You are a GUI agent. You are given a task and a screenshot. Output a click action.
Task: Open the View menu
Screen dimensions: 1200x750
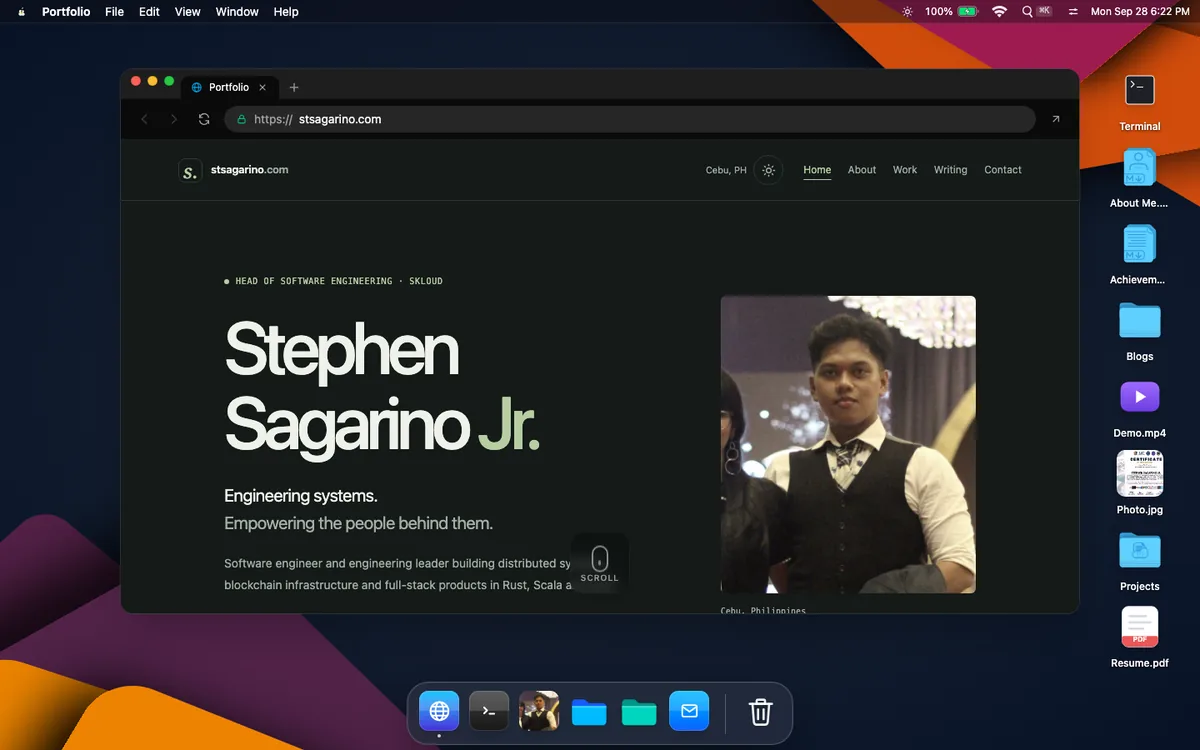188,12
